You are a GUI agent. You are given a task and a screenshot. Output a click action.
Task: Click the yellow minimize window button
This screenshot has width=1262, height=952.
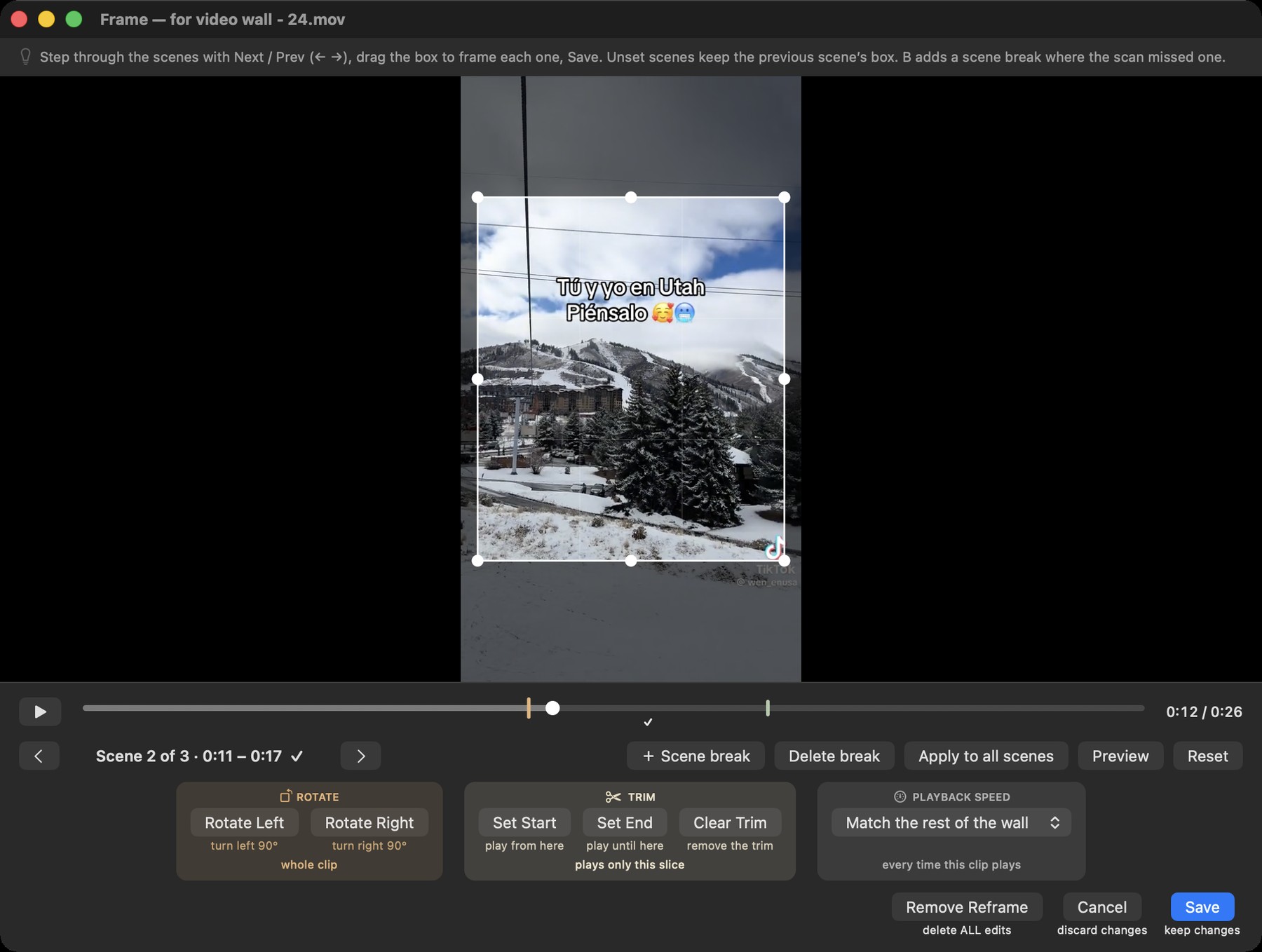pos(46,20)
